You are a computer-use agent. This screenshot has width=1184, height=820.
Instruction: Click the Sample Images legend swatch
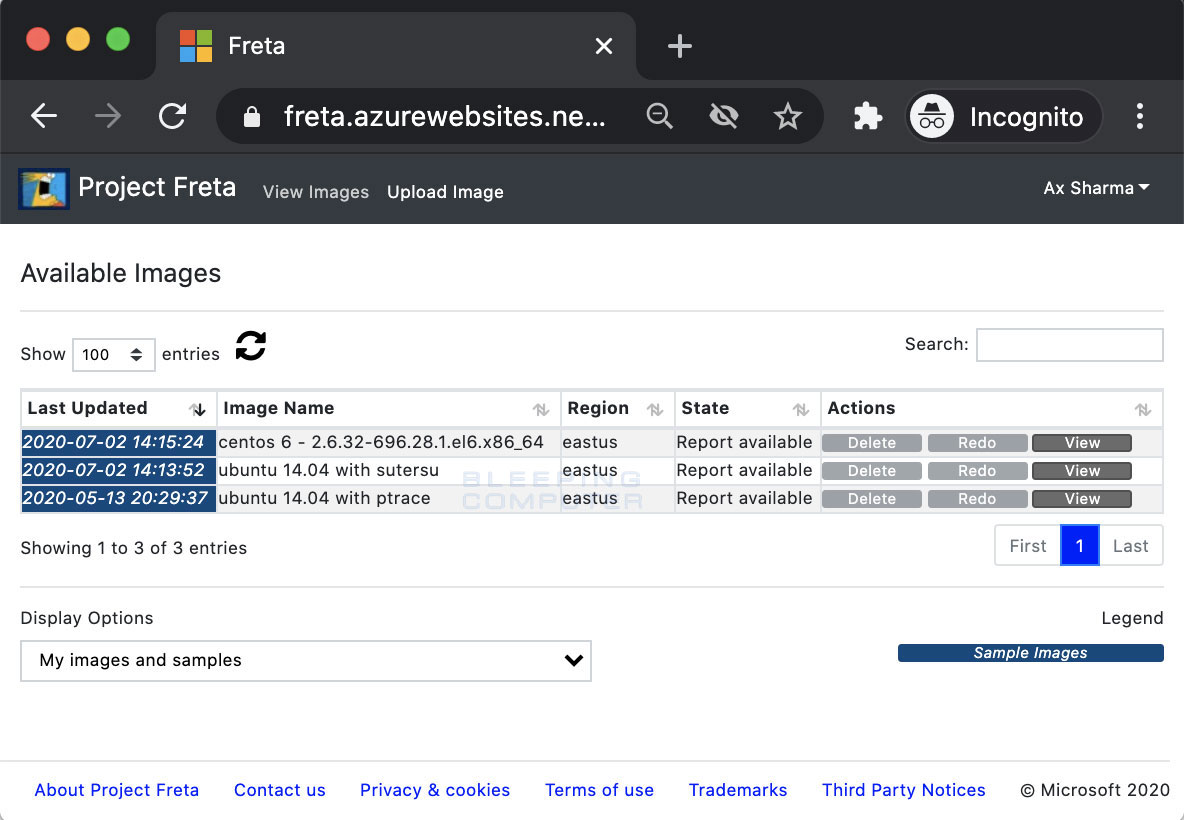[x=1031, y=653]
